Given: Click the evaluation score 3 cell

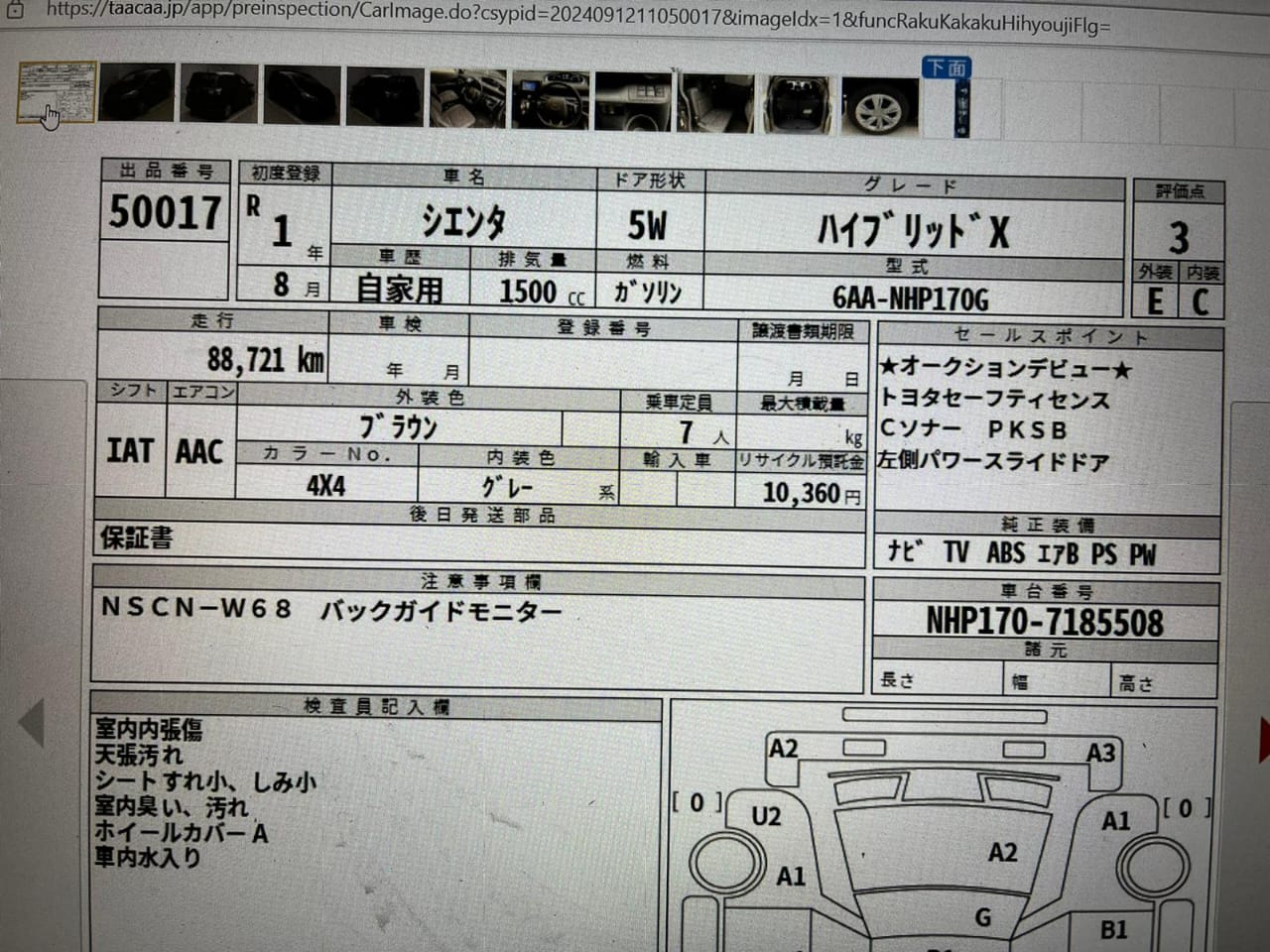Looking at the screenshot, I should (1178, 237).
